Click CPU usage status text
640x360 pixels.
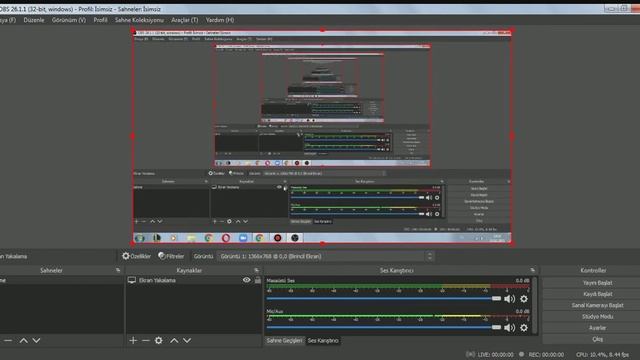point(602,355)
